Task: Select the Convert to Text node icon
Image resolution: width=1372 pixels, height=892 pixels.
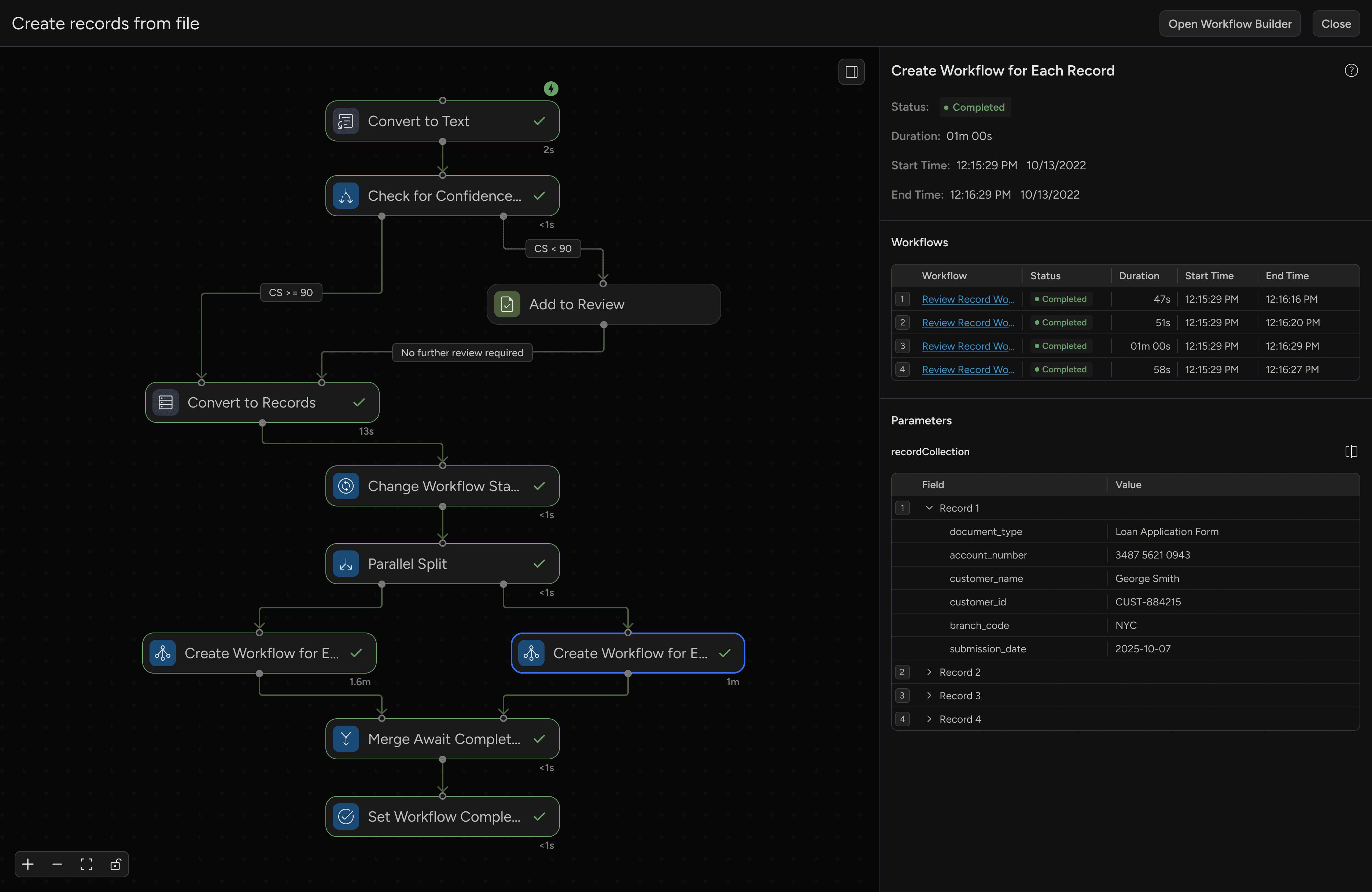Action: (345, 121)
